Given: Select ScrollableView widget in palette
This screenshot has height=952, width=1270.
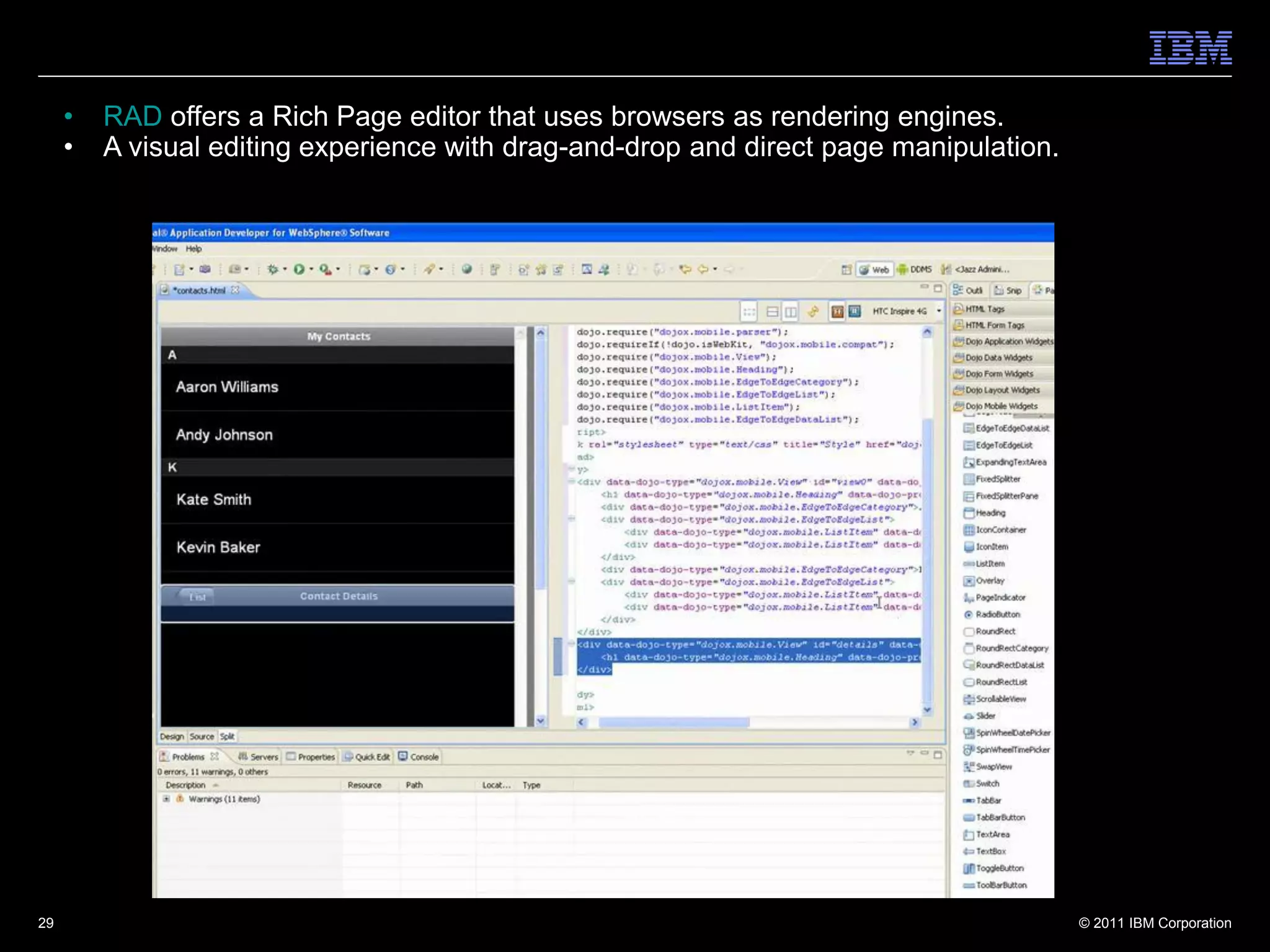Looking at the screenshot, I should tap(995, 699).
